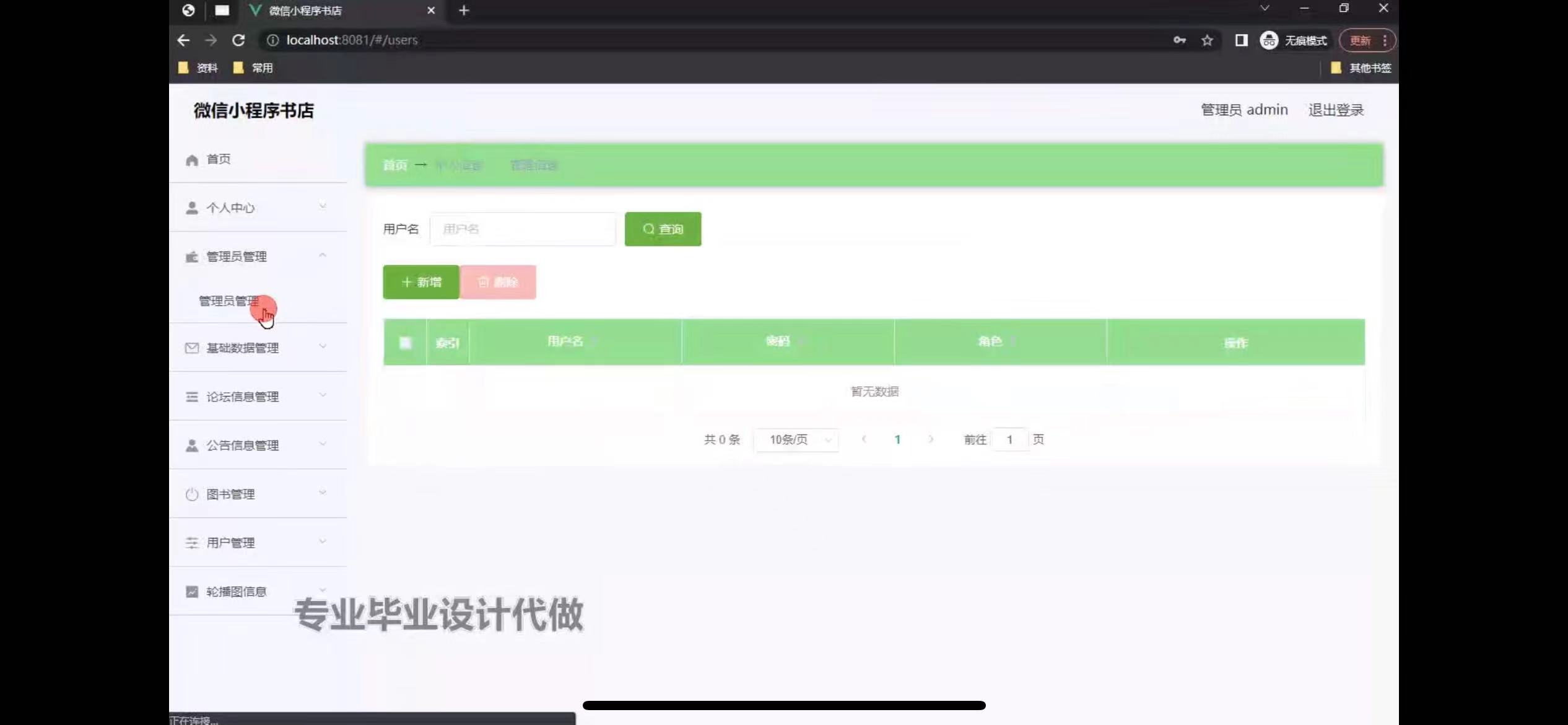This screenshot has height=725, width=1568.
Task: Click the 共 0 条 total count text
Action: 721,440
